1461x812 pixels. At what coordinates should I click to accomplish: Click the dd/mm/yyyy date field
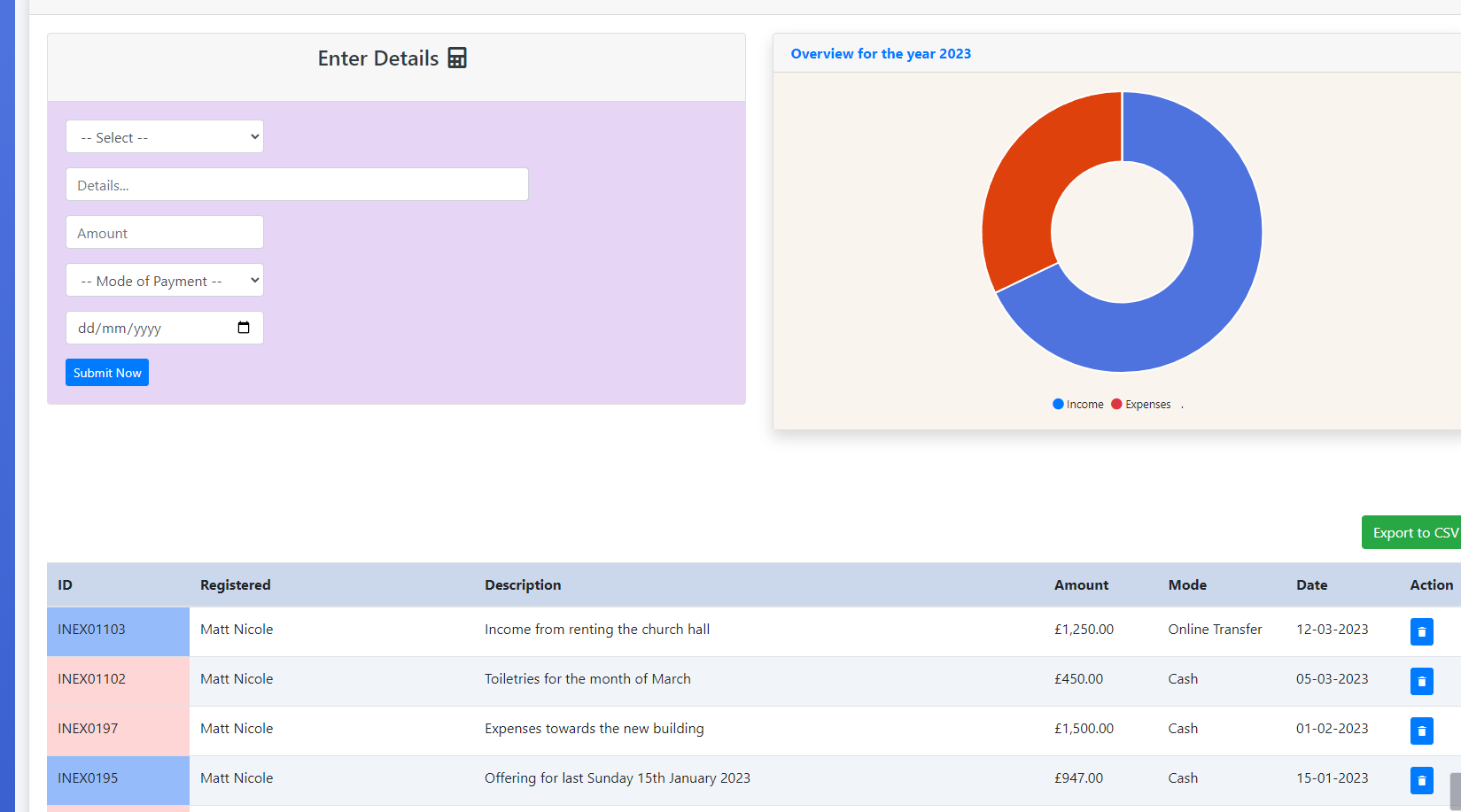tap(142, 328)
